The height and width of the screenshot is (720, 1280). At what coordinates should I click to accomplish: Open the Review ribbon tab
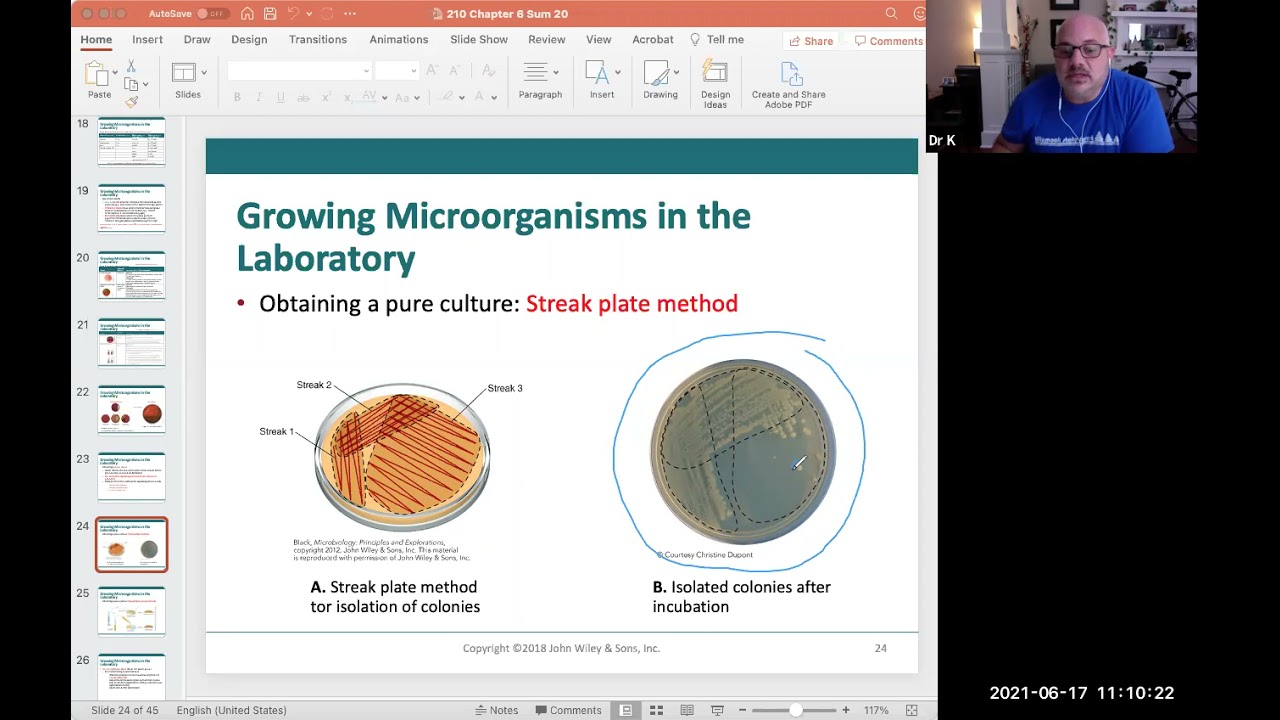point(547,40)
